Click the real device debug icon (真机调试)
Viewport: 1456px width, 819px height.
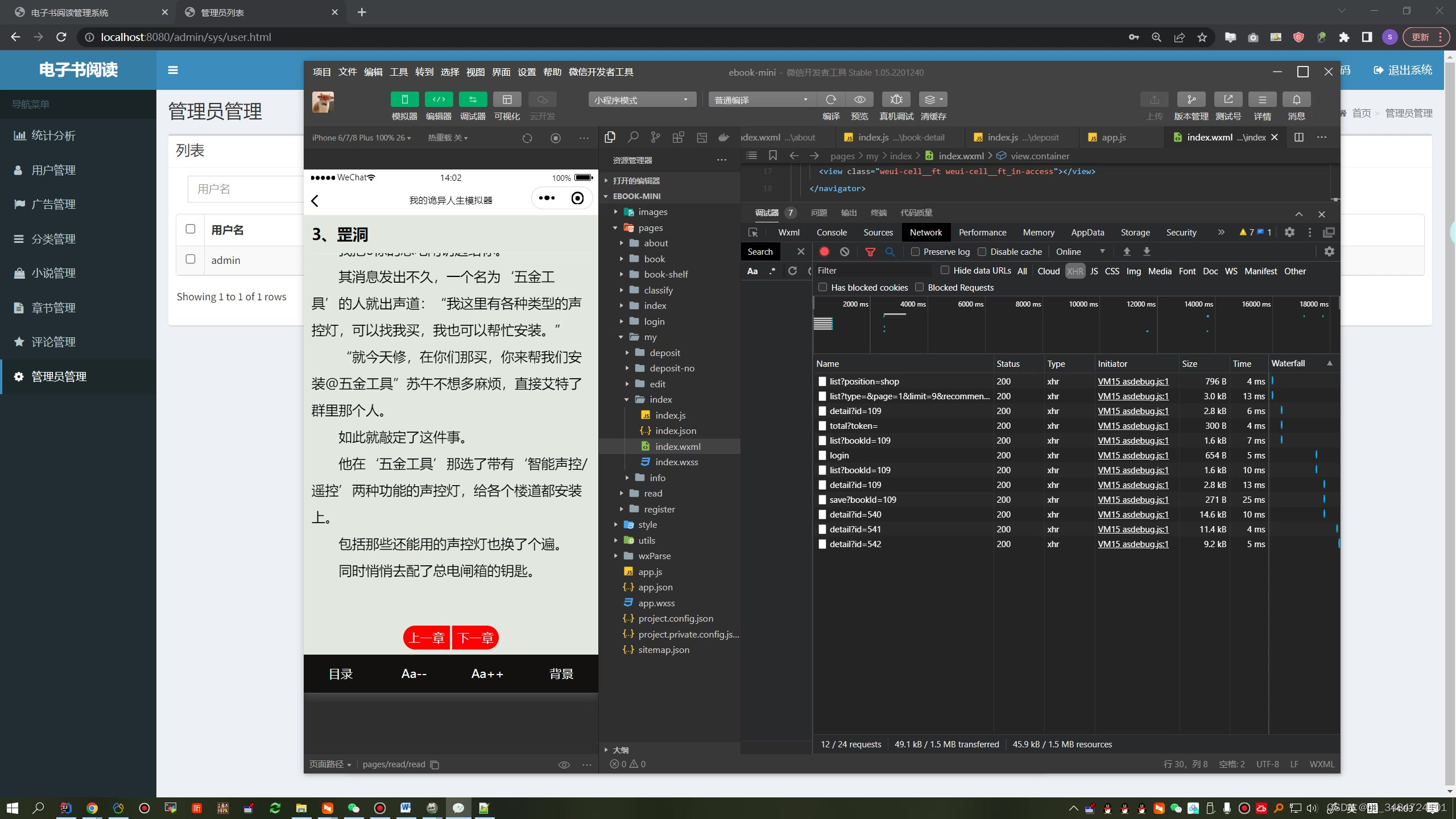[896, 100]
